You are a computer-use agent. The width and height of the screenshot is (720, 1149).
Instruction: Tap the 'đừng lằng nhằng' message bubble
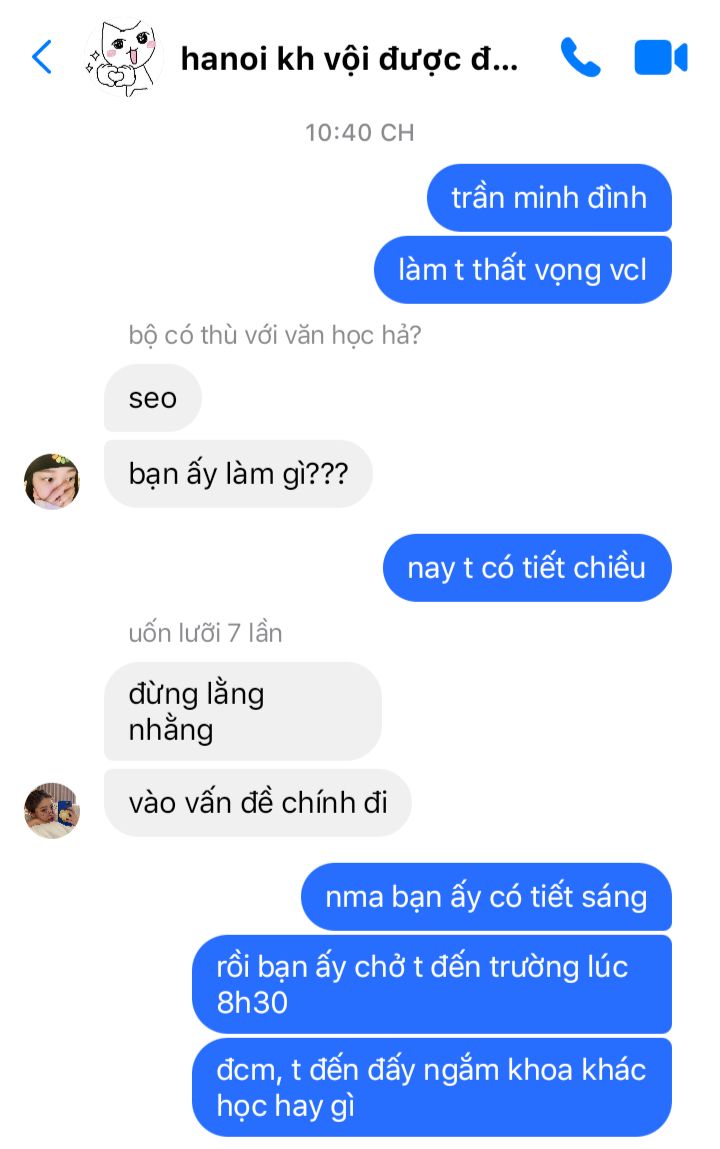[x=243, y=712]
